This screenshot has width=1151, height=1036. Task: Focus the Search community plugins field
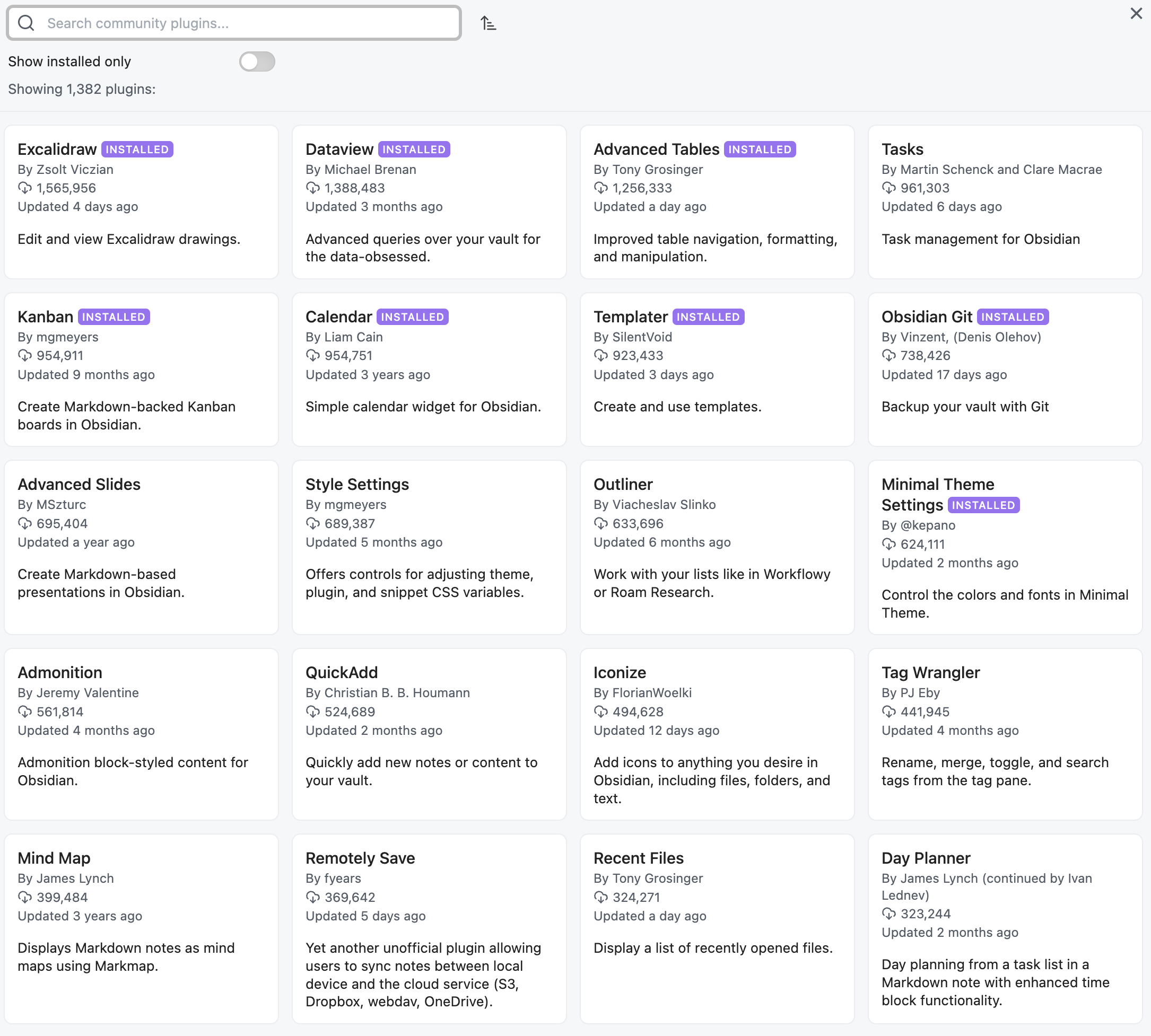(x=234, y=23)
